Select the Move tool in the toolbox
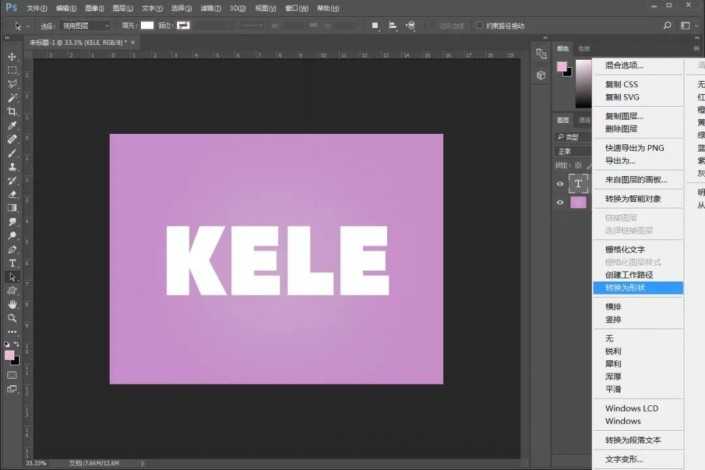 coord(12,57)
